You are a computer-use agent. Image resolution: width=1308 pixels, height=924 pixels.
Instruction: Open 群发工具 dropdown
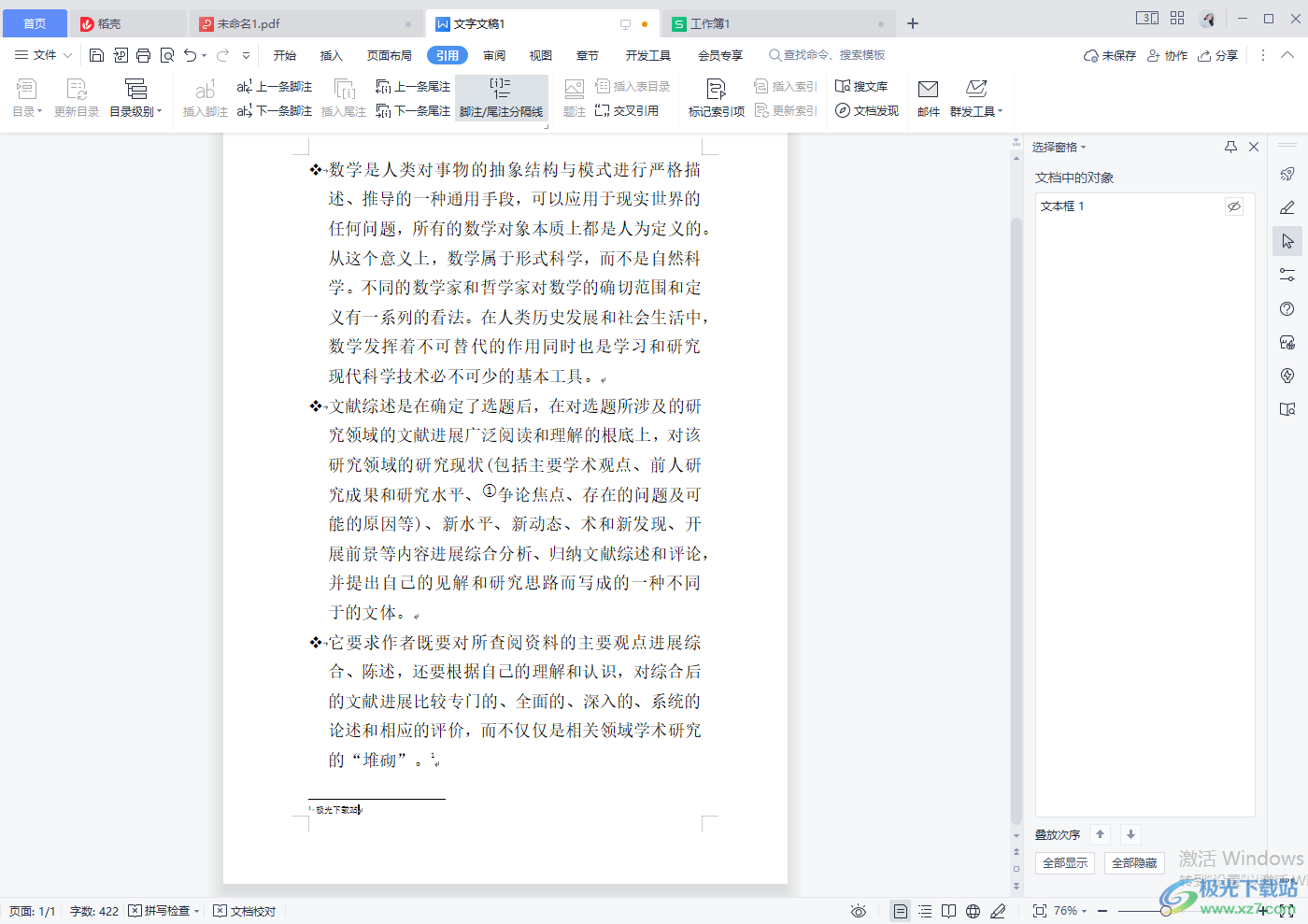tap(976, 98)
